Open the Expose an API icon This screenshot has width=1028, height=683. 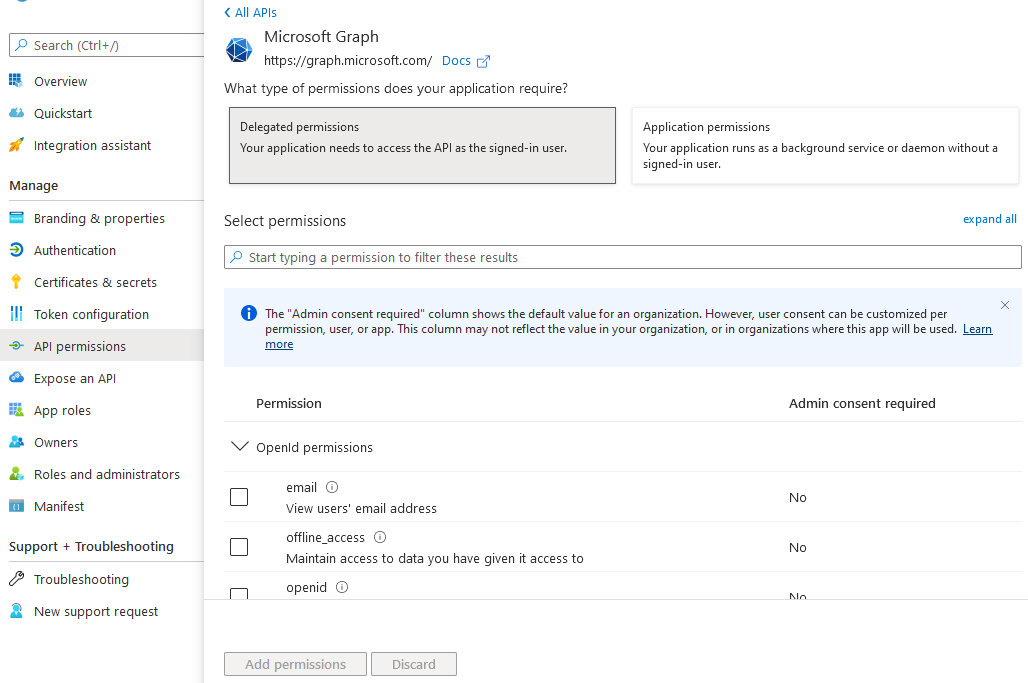coord(16,378)
